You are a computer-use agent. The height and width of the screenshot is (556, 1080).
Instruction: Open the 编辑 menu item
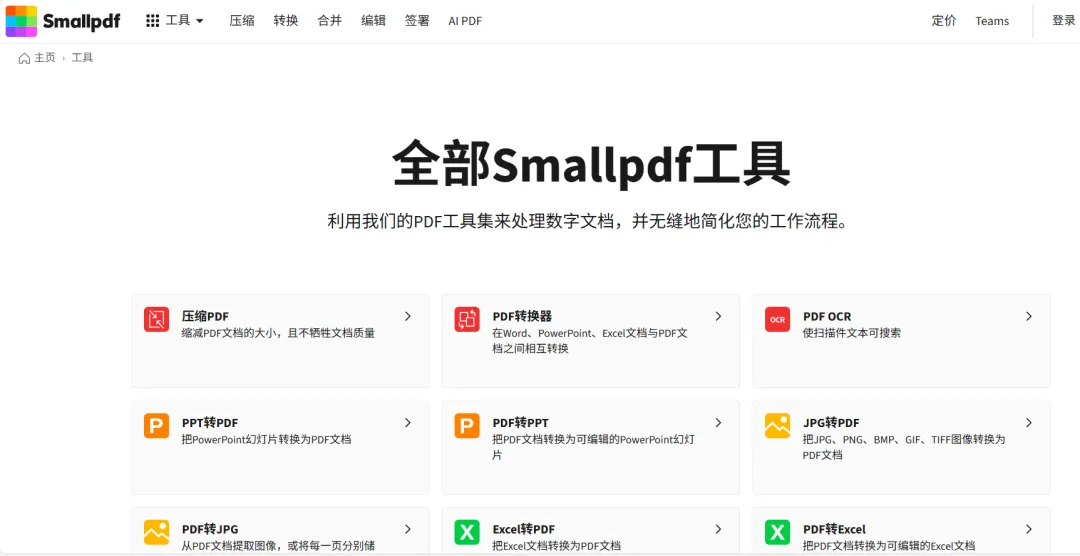point(373,21)
